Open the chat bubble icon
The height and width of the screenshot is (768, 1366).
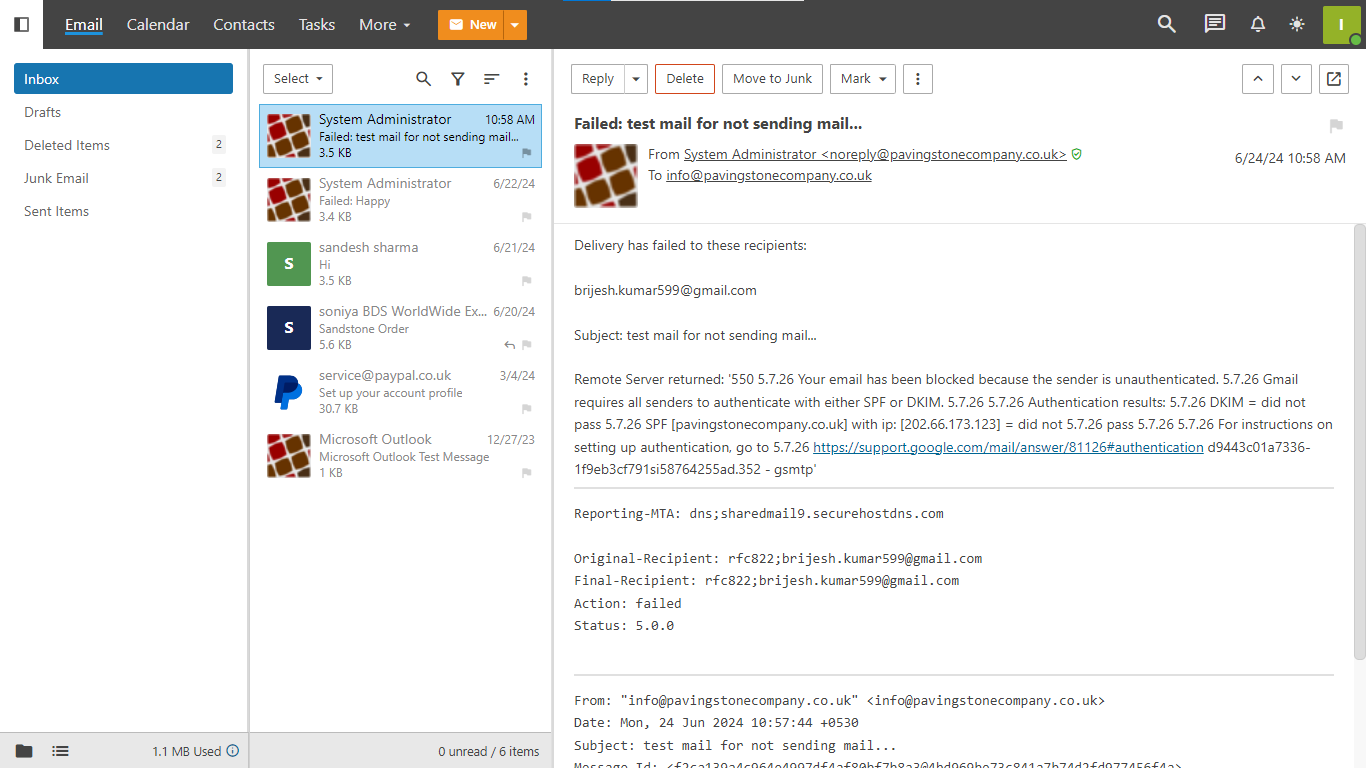tap(1214, 24)
